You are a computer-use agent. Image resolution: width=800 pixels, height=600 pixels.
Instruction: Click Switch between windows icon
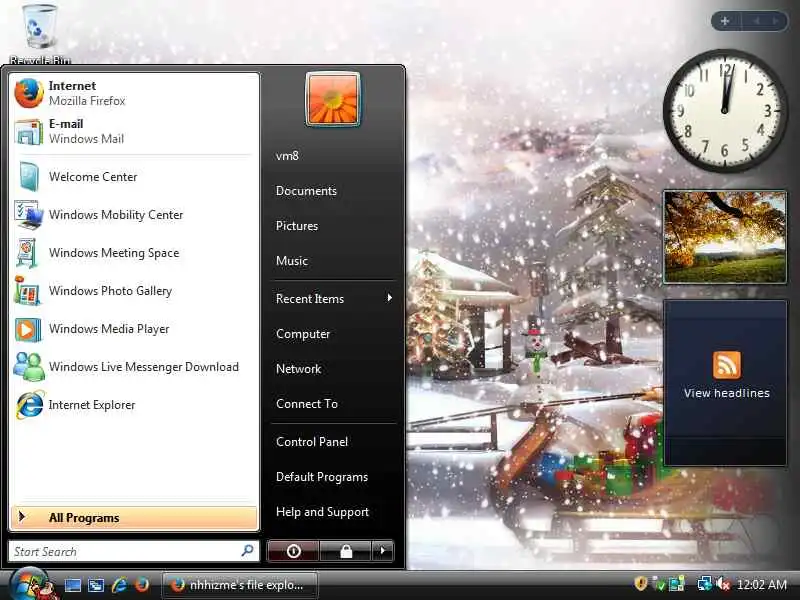tap(96, 585)
